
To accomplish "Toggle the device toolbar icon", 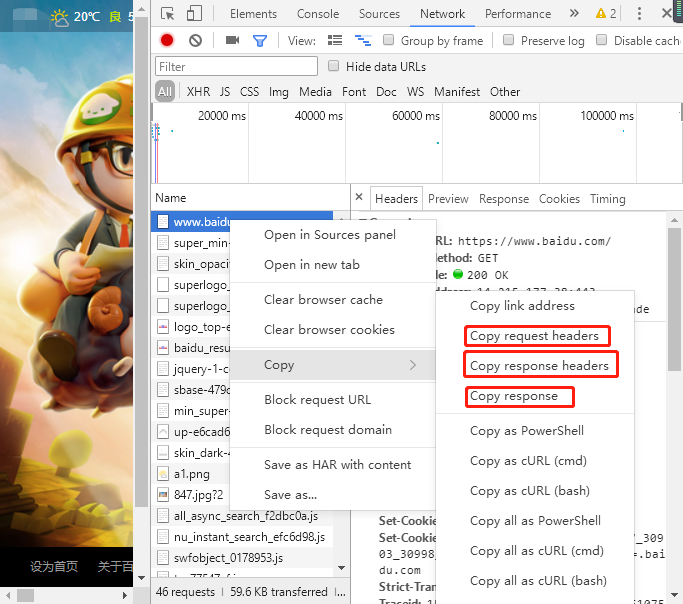I will coord(194,13).
